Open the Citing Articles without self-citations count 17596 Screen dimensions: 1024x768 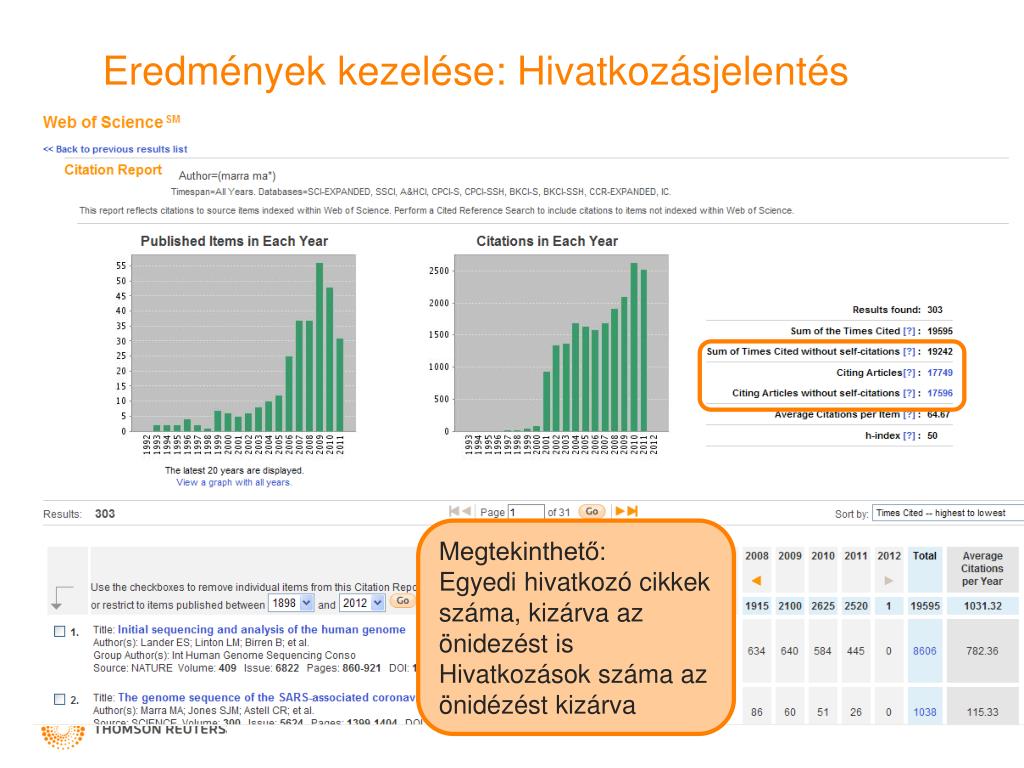[940, 393]
